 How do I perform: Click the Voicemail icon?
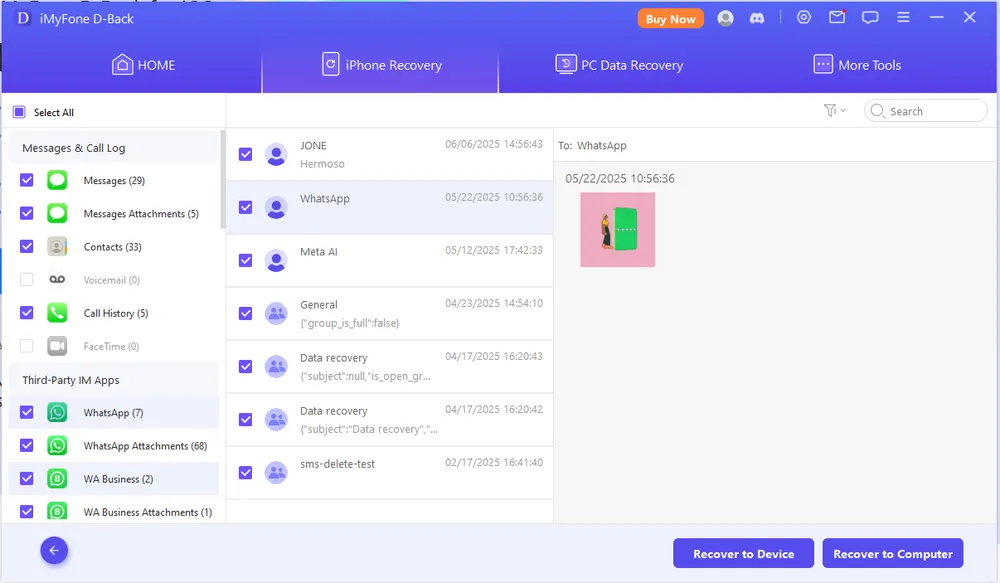tap(57, 280)
